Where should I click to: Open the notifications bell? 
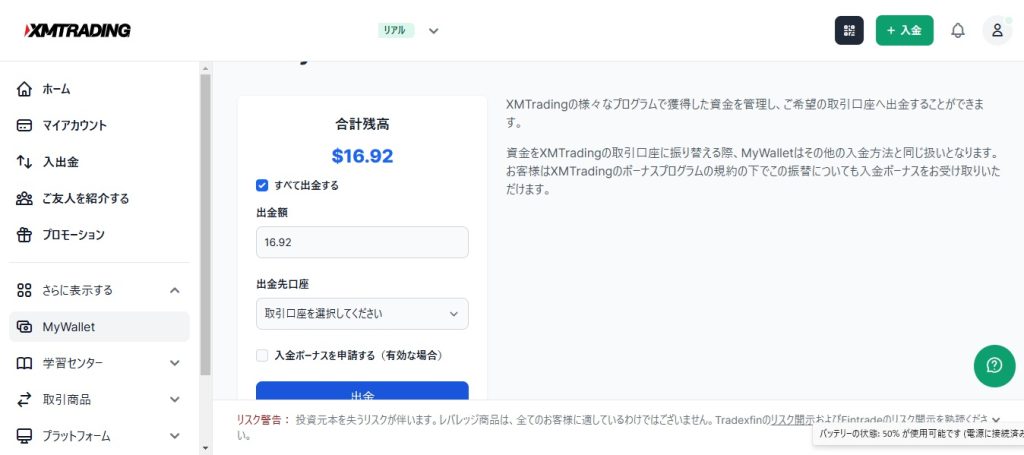click(957, 30)
